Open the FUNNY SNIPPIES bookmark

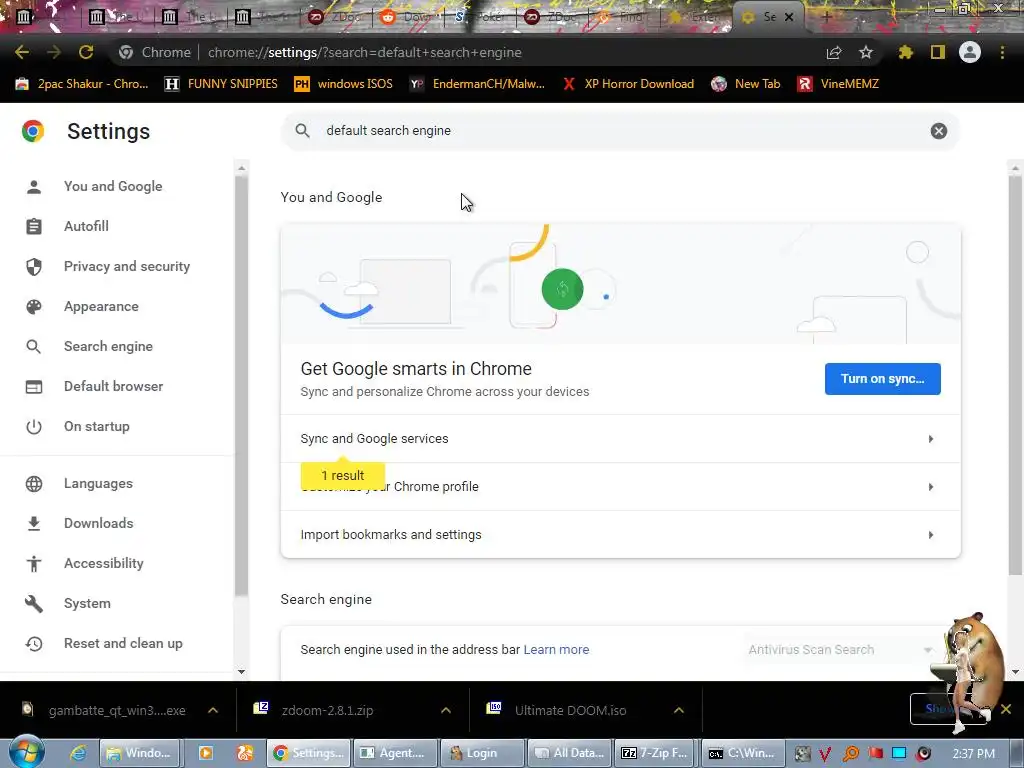221,84
